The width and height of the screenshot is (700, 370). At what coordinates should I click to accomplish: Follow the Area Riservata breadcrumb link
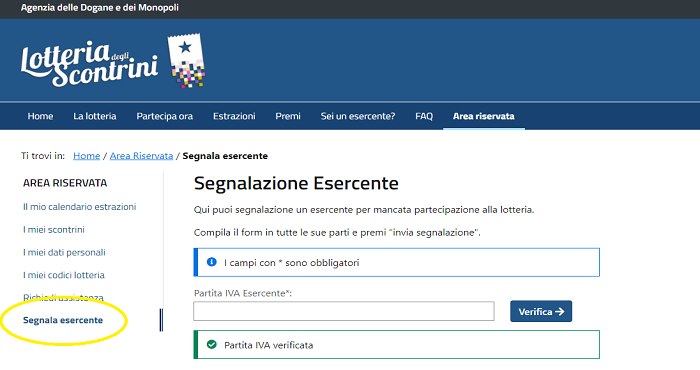[141, 156]
